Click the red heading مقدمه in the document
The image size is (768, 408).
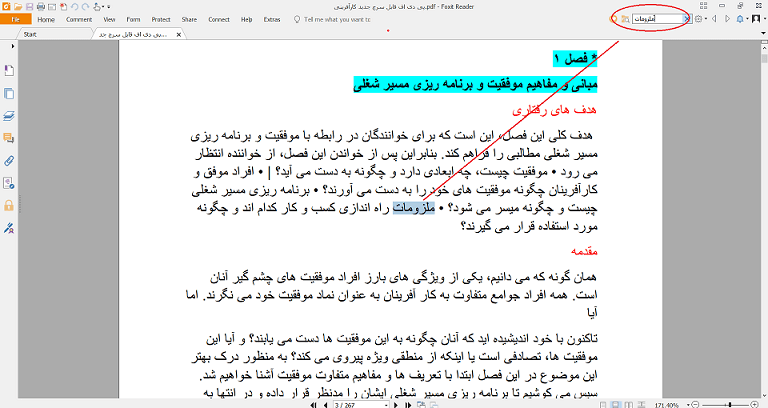(x=584, y=251)
